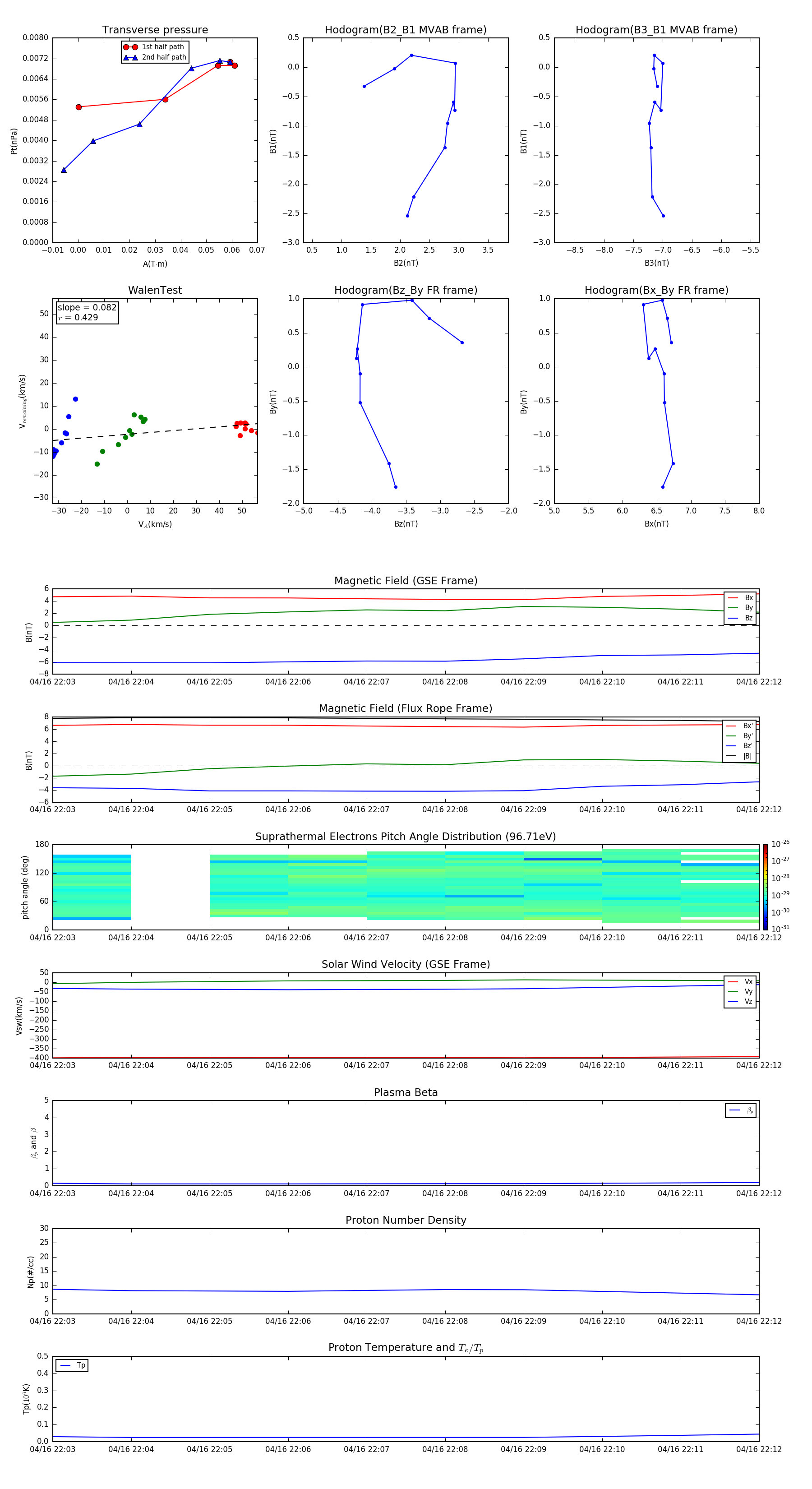Click the 'Bz(nT)' x-axis label

click(x=406, y=524)
